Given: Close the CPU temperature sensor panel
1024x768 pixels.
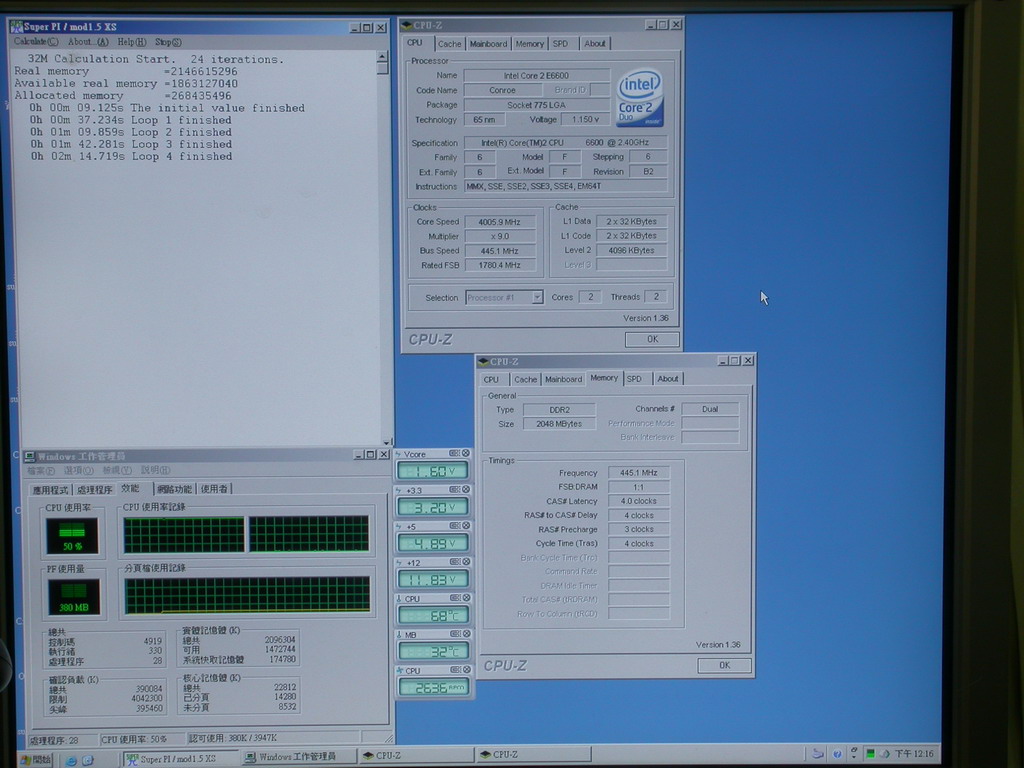Looking at the screenshot, I should pyautogui.click(x=465, y=598).
